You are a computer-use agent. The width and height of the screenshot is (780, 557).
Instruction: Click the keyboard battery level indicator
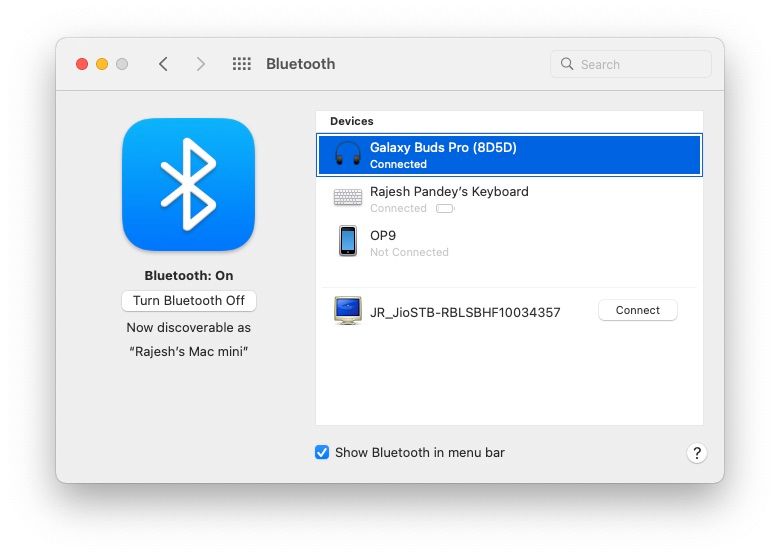(445, 209)
